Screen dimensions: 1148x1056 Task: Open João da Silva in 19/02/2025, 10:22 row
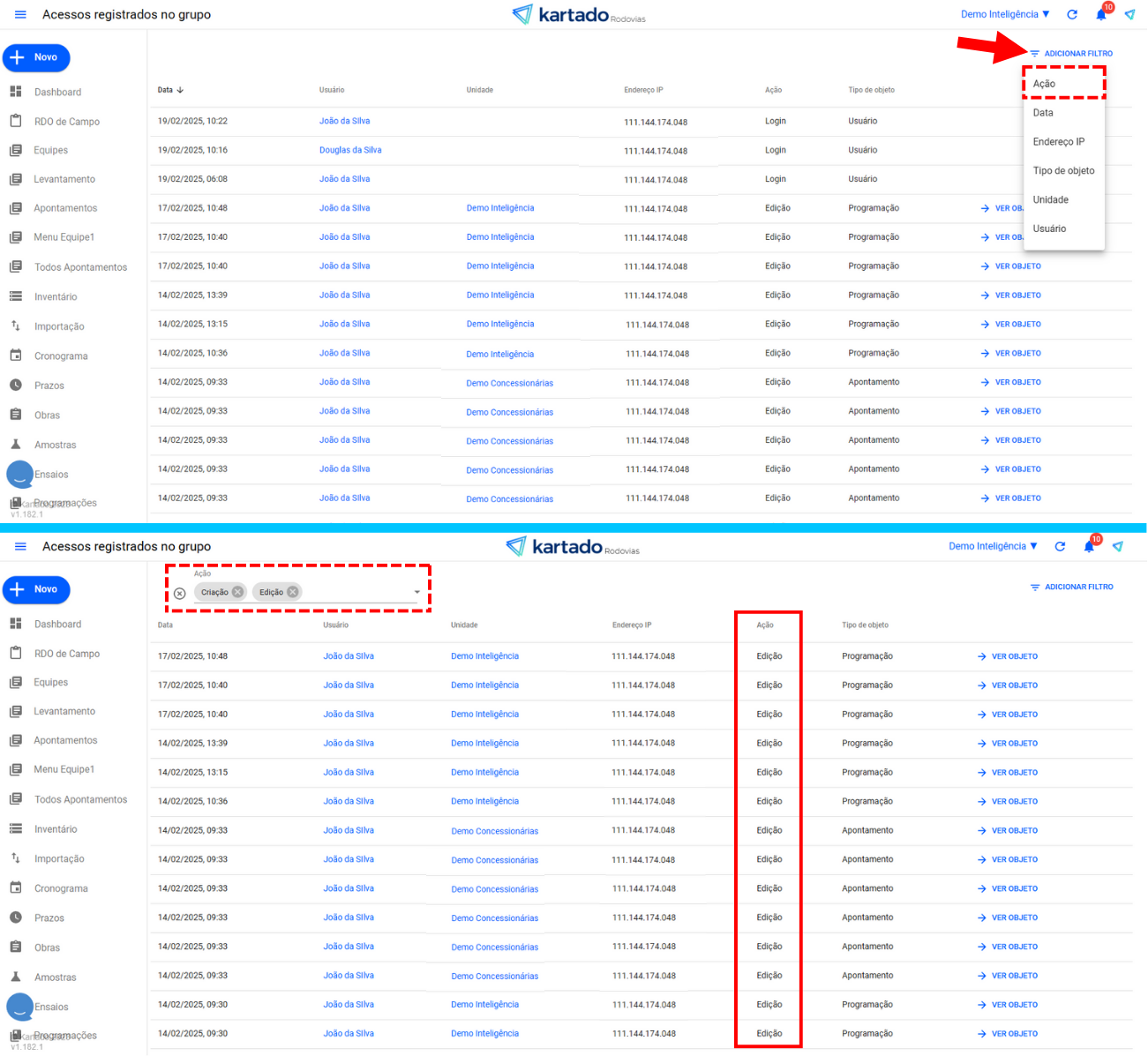click(x=344, y=121)
